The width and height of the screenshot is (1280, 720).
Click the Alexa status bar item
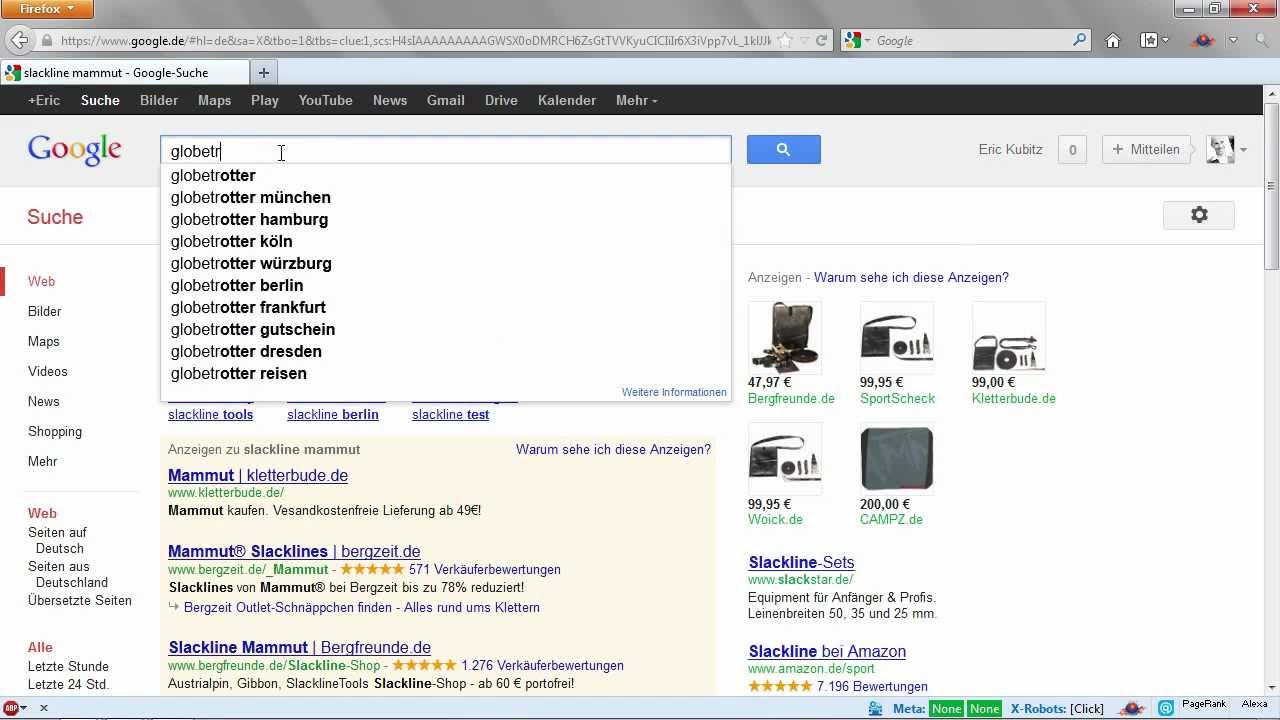(x=1254, y=704)
